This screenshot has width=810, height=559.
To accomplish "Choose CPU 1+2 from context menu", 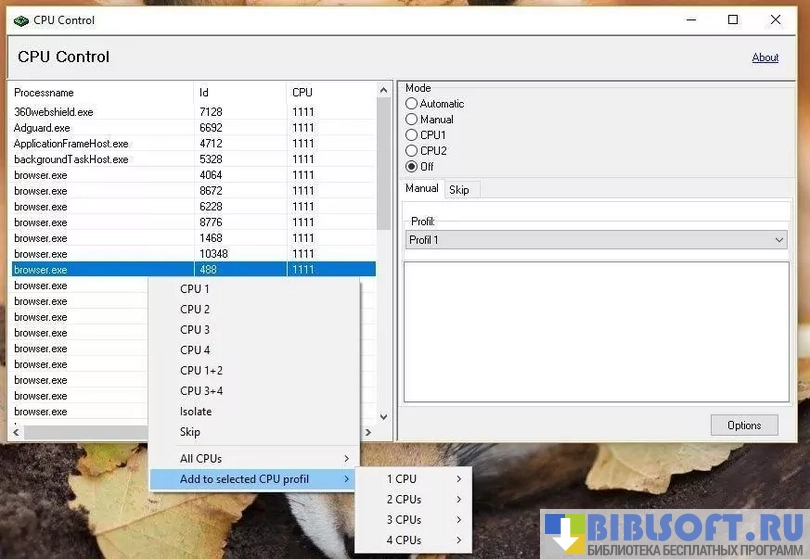I will [202, 371].
